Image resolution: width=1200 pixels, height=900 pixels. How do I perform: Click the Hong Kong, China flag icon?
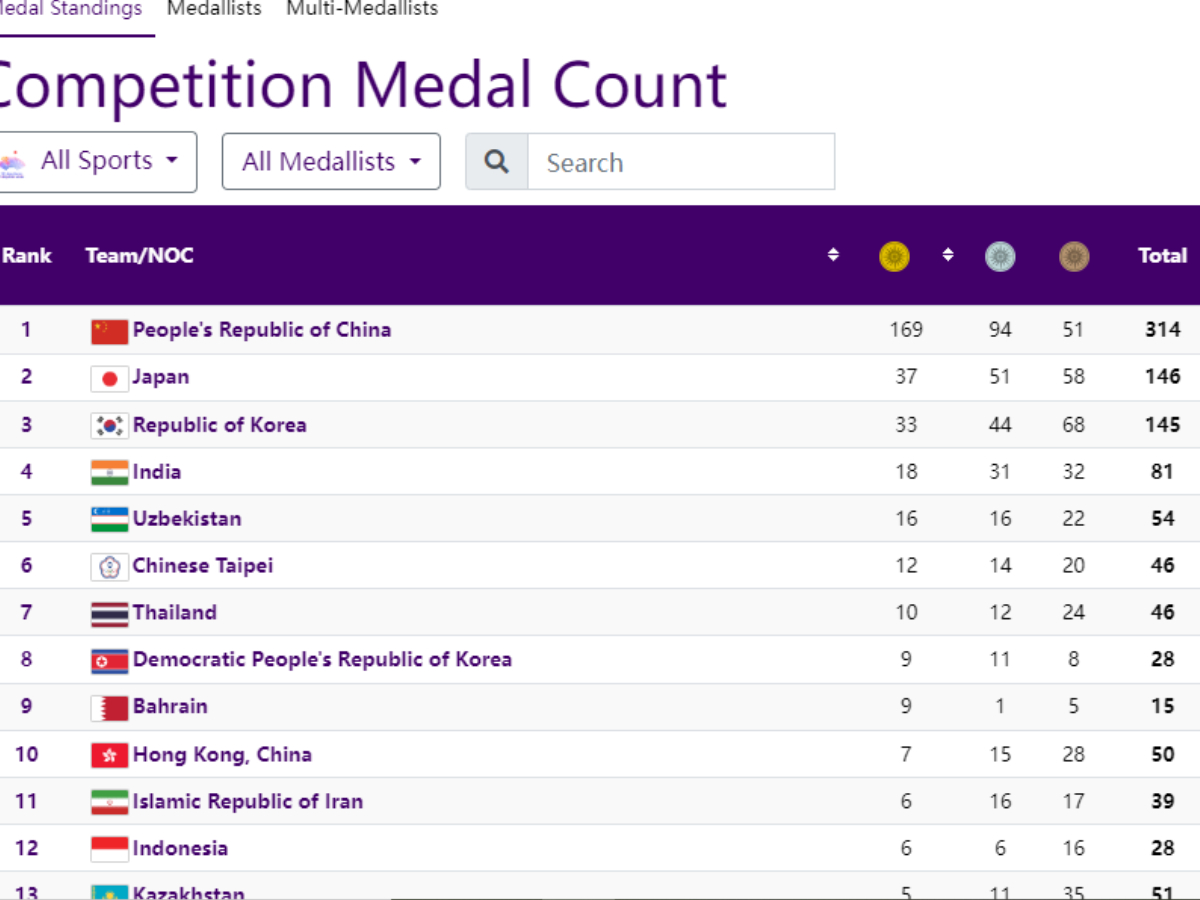[109, 754]
